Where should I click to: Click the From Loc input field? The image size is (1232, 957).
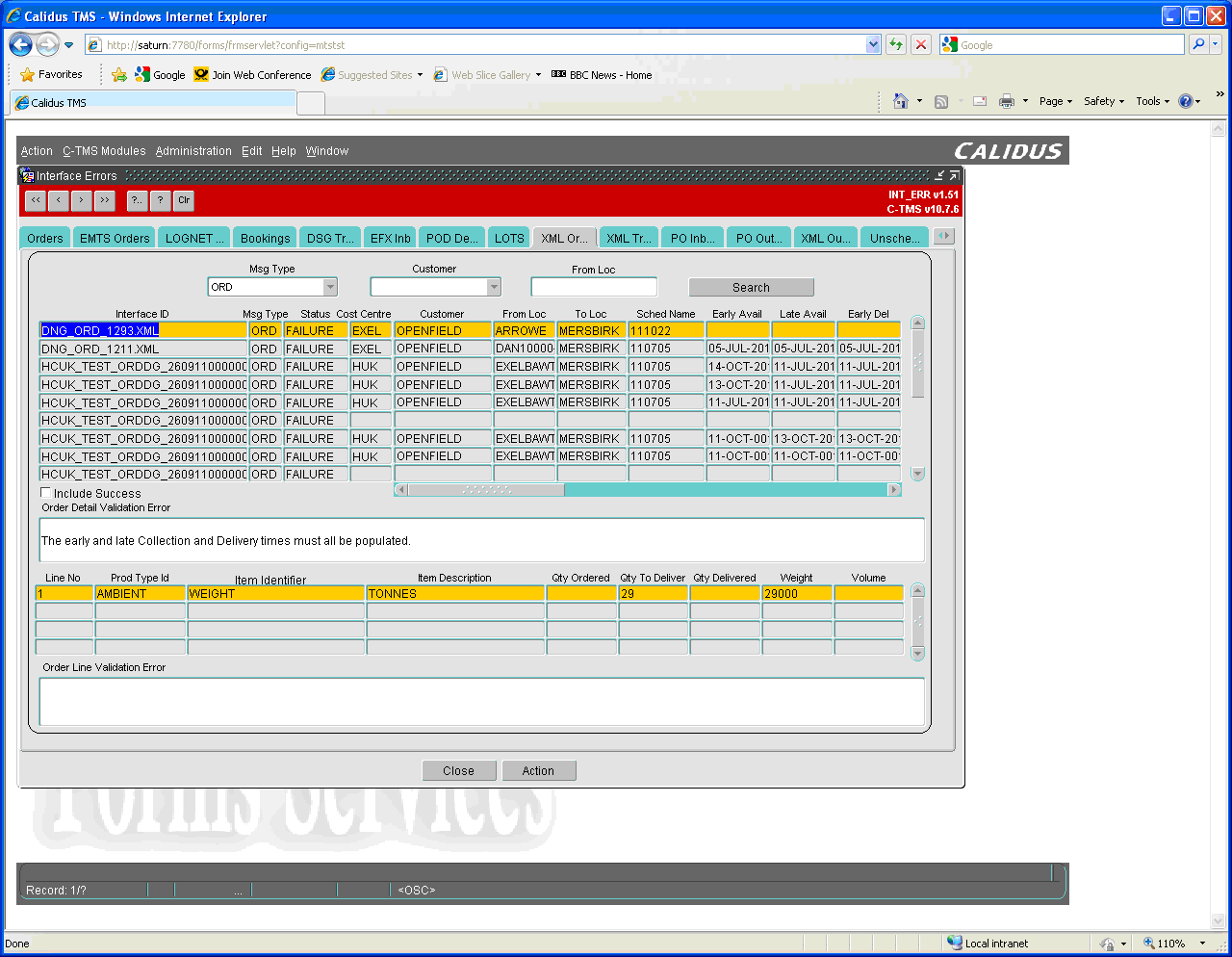594,287
